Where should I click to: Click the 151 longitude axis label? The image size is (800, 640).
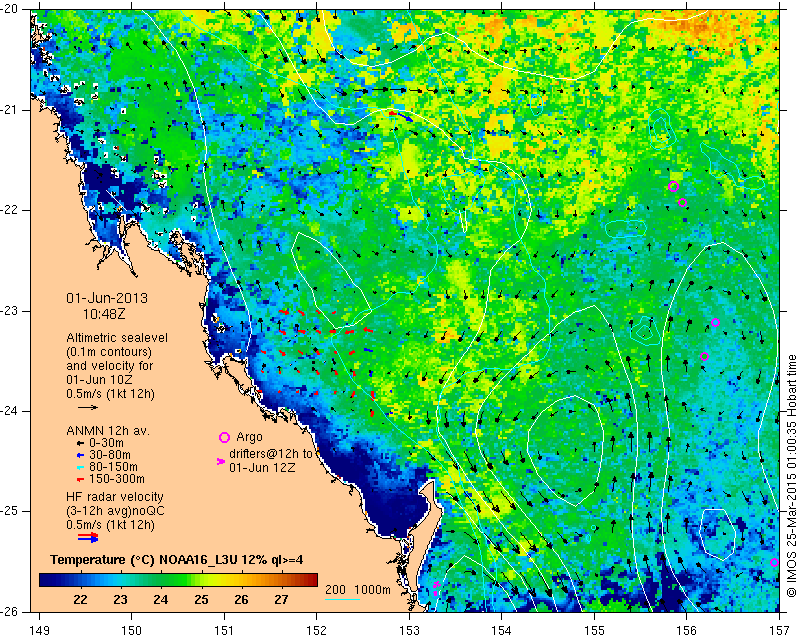coord(224,631)
